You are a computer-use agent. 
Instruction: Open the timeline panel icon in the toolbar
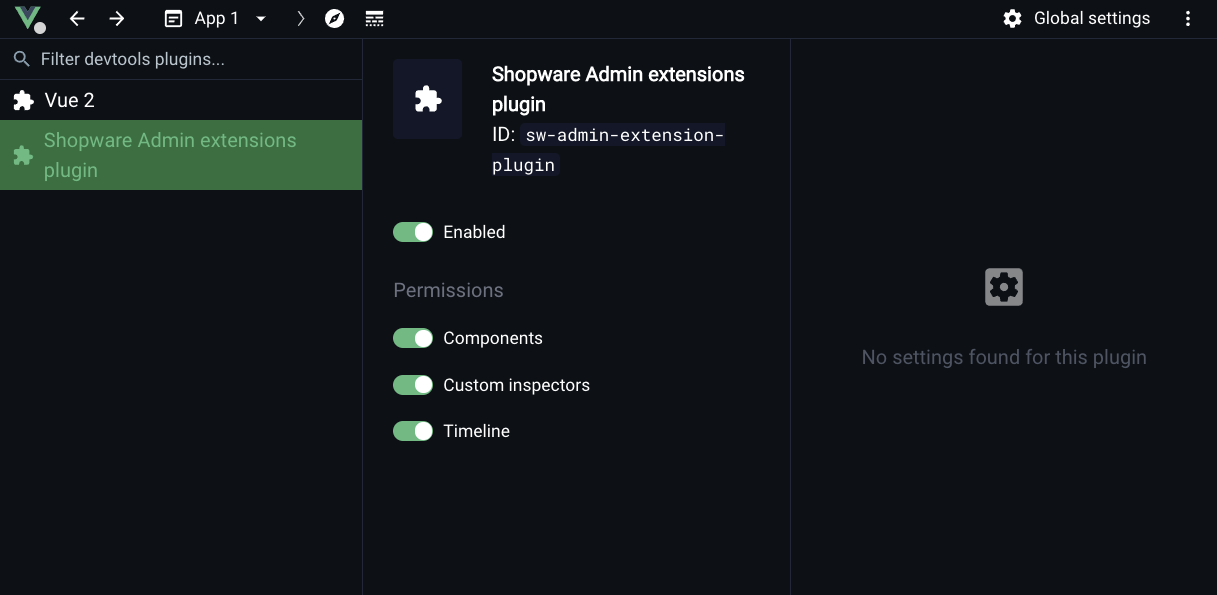click(x=373, y=18)
